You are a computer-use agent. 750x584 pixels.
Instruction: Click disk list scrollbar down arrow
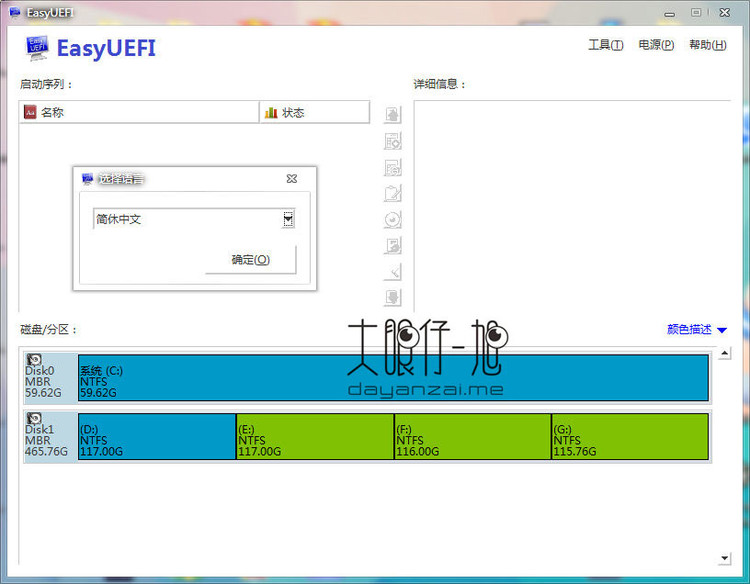pos(725,558)
